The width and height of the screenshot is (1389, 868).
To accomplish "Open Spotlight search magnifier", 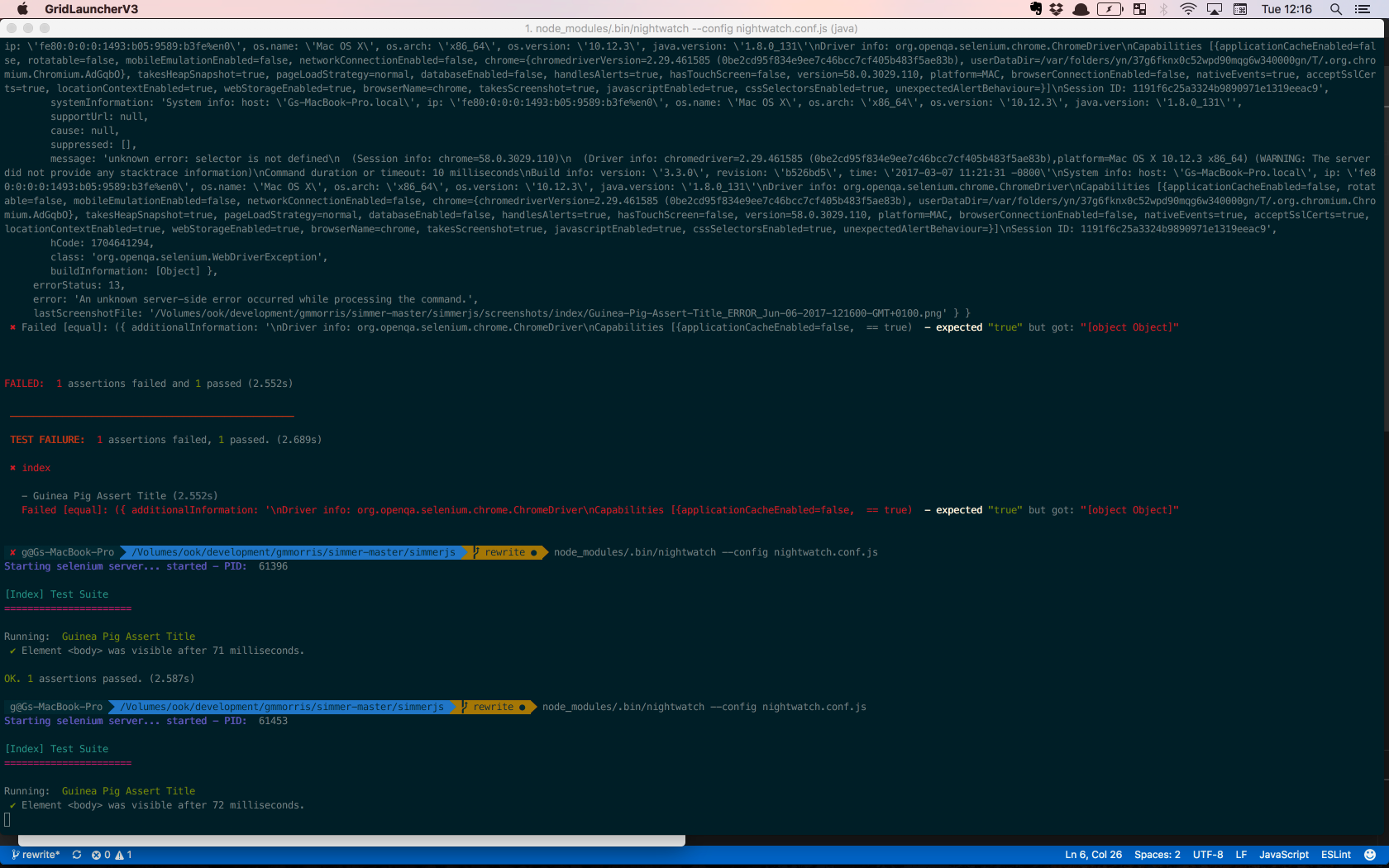I will click(1335, 9).
